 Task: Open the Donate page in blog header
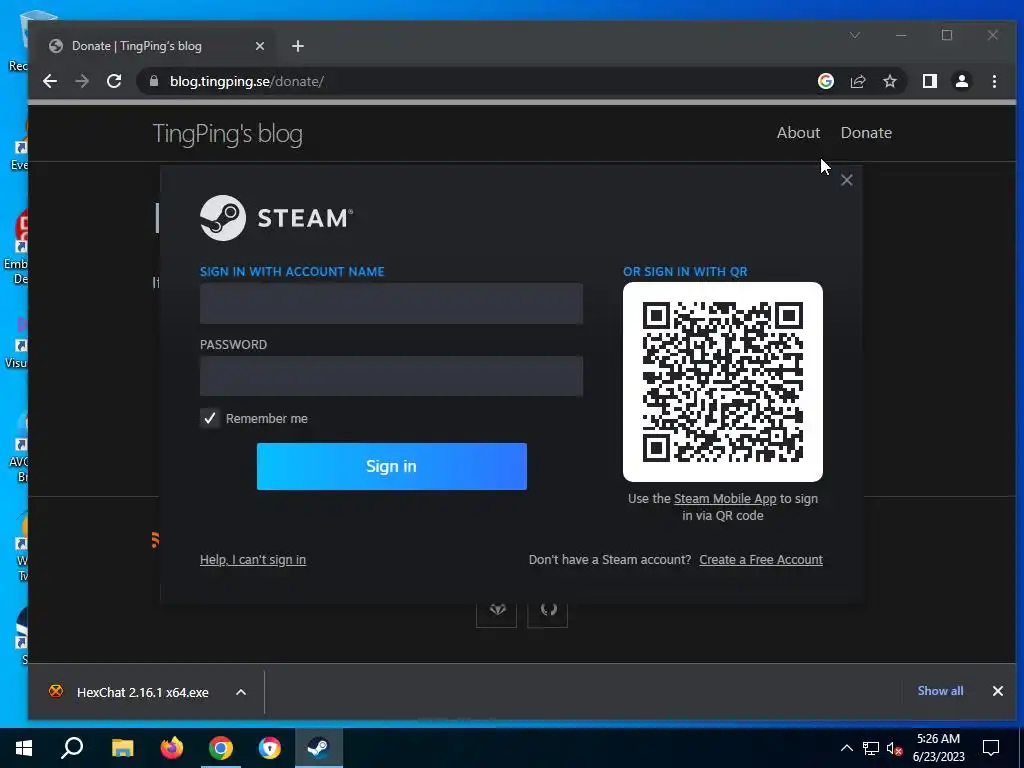click(866, 133)
